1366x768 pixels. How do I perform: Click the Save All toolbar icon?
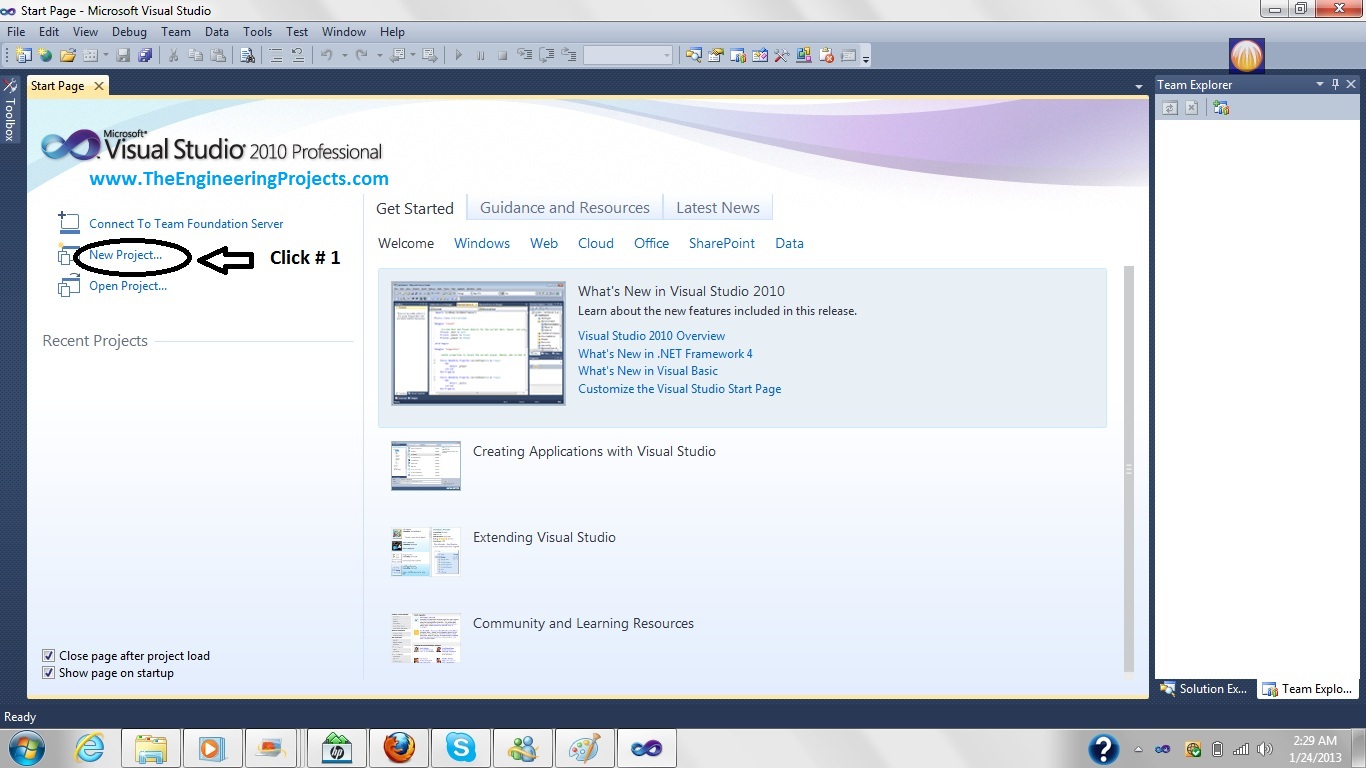coord(145,55)
